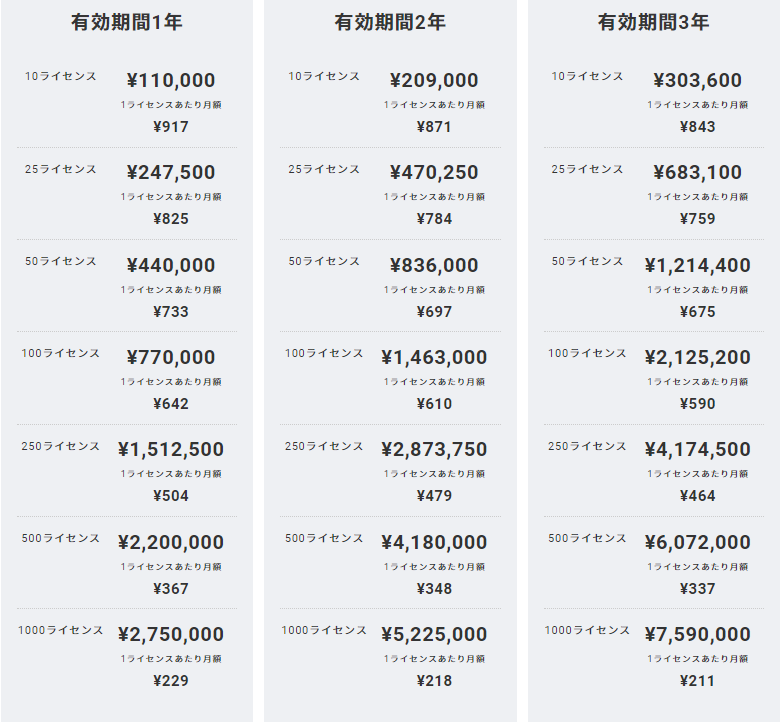Click the ¥247,500 one-year price
Image resolution: width=781 pixels, height=722 pixels.
[x=171, y=172]
